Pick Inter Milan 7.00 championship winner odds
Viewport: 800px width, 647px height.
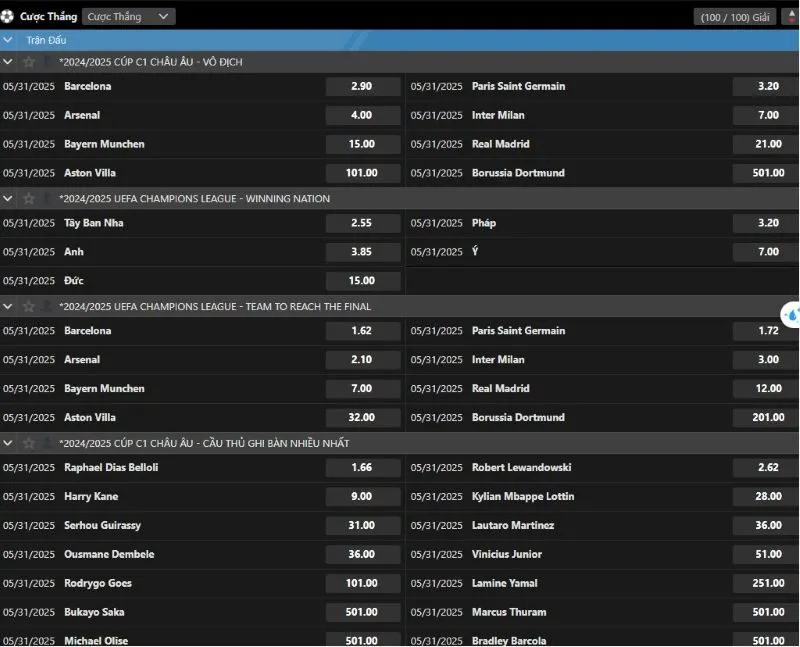coord(768,116)
